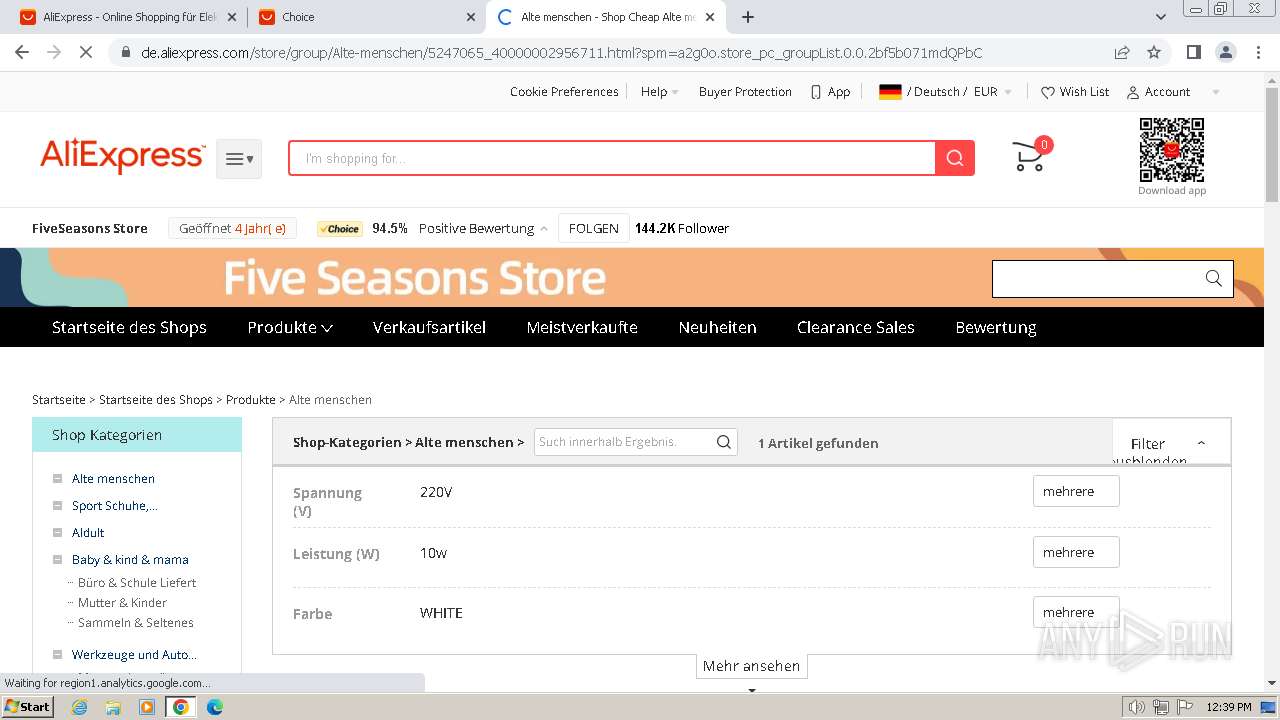This screenshot has width=1280, height=720.
Task: Open the shopping cart icon
Action: pyautogui.click(x=1029, y=157)
